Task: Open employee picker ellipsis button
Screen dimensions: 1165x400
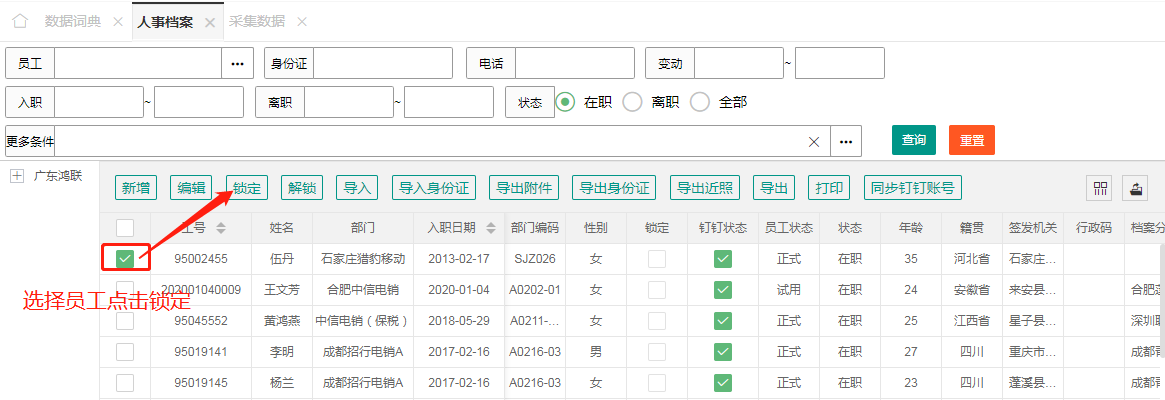Action: pyautogui.click(x=237, y=63)
